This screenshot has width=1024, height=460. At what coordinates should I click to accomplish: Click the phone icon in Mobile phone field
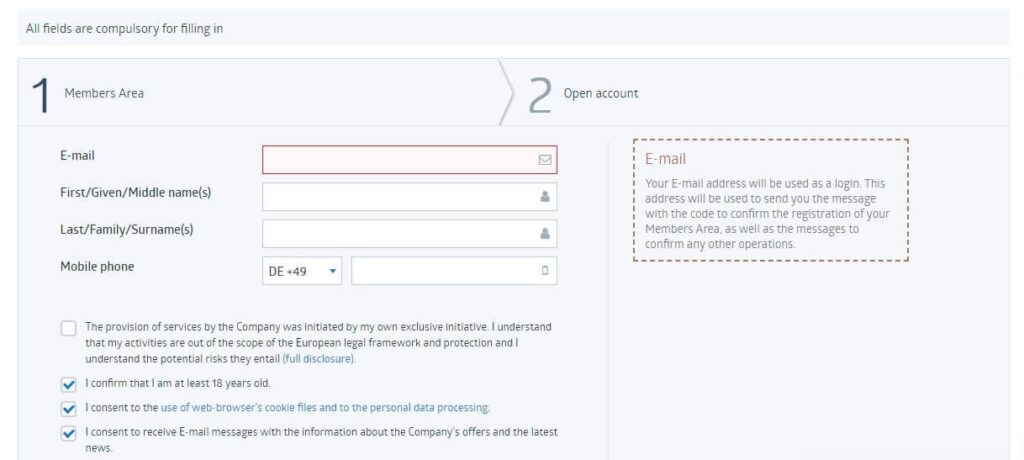(x=545, y=271)
